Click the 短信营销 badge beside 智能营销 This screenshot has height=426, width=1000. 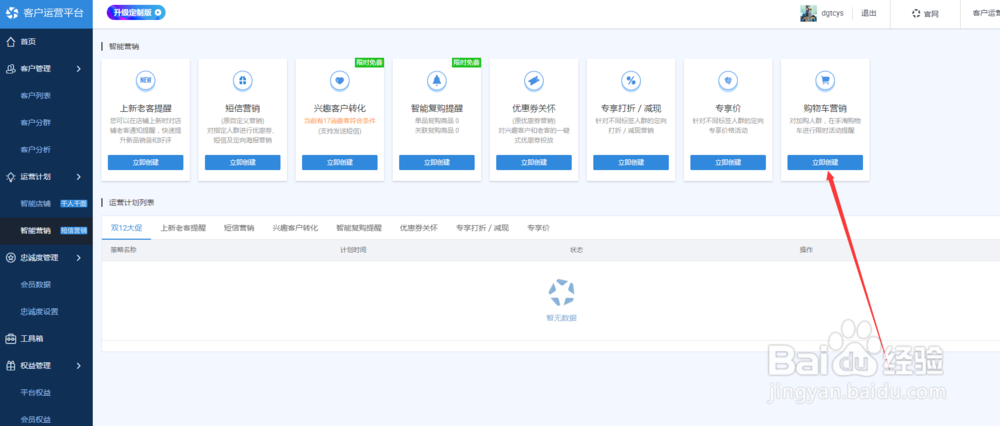tap(73, 231)
